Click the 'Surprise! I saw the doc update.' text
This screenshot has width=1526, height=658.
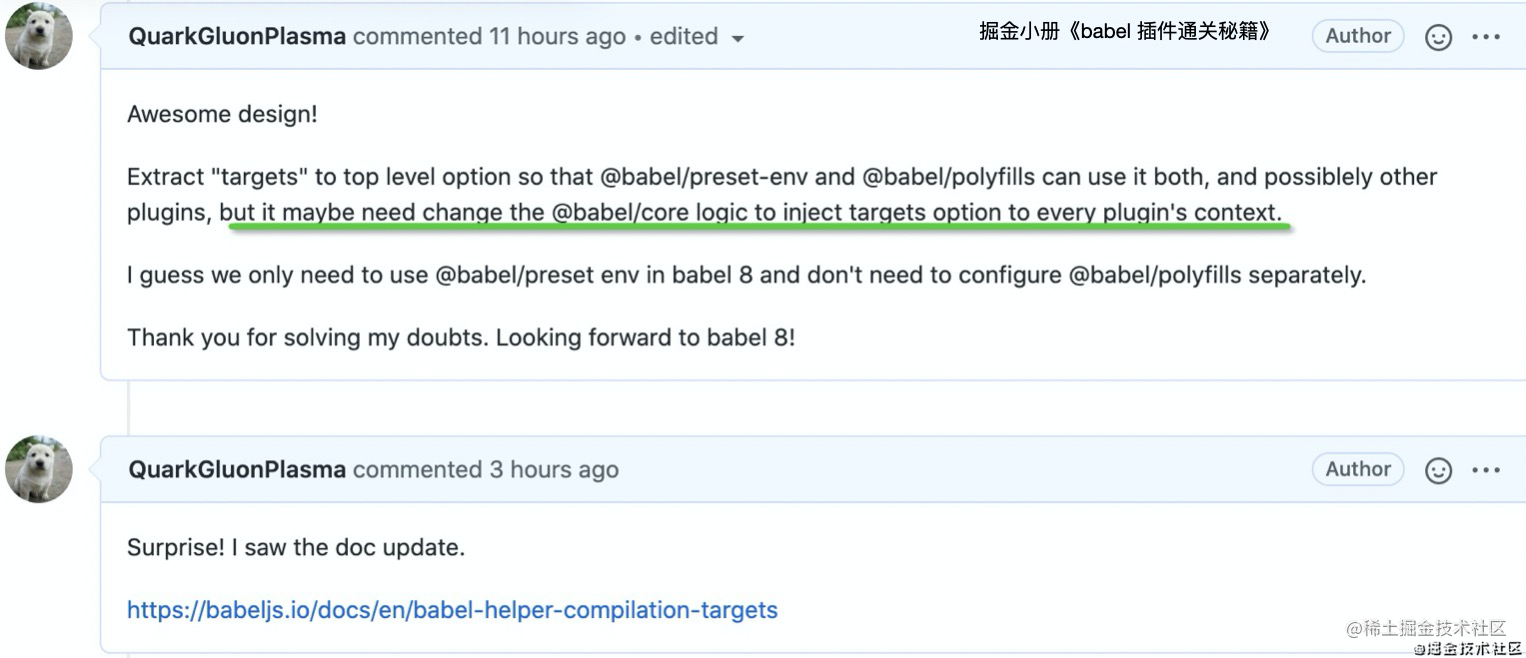296,548
